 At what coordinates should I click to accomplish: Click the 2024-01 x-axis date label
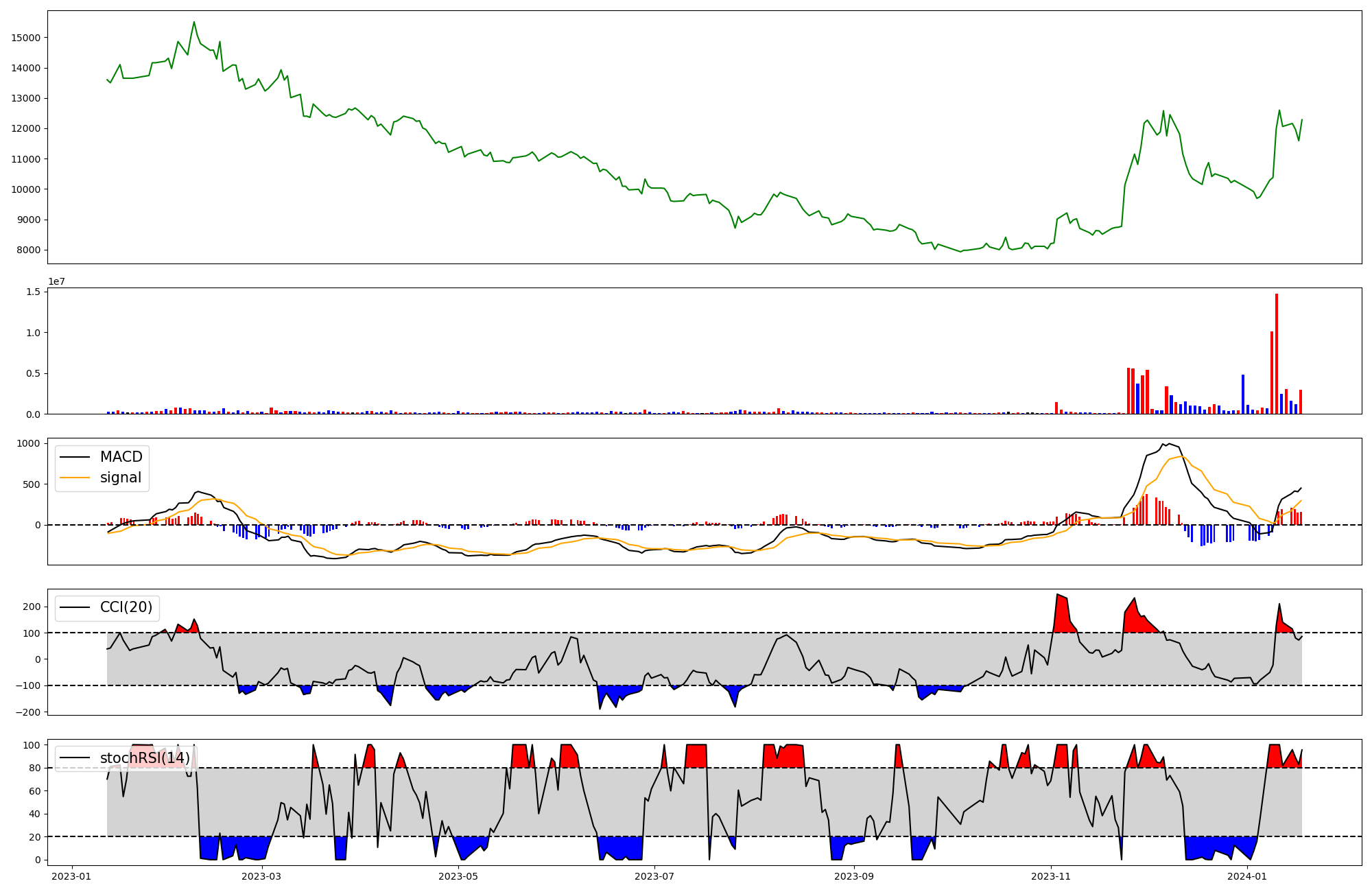click(x=1246, y=876)
